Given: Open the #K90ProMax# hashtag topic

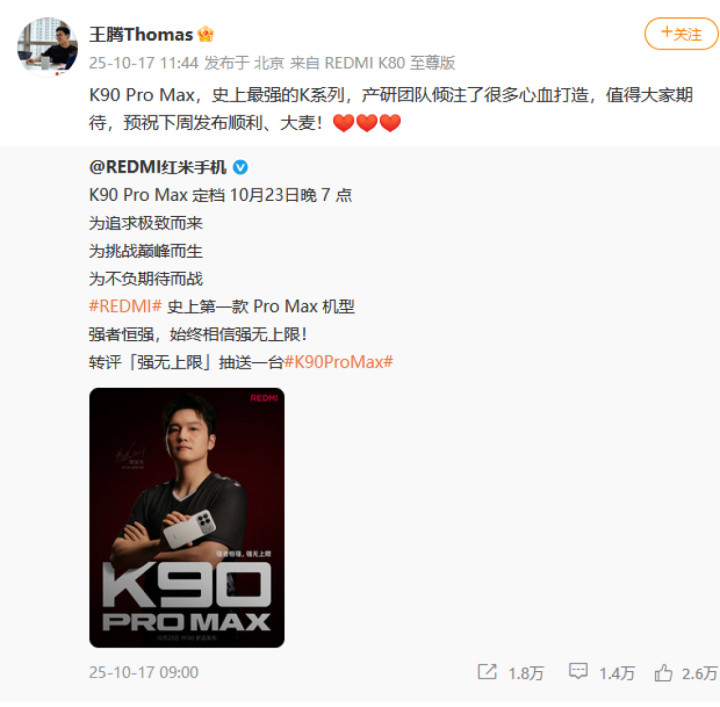Looking at the screenshot, I should (x=338, y=362).
